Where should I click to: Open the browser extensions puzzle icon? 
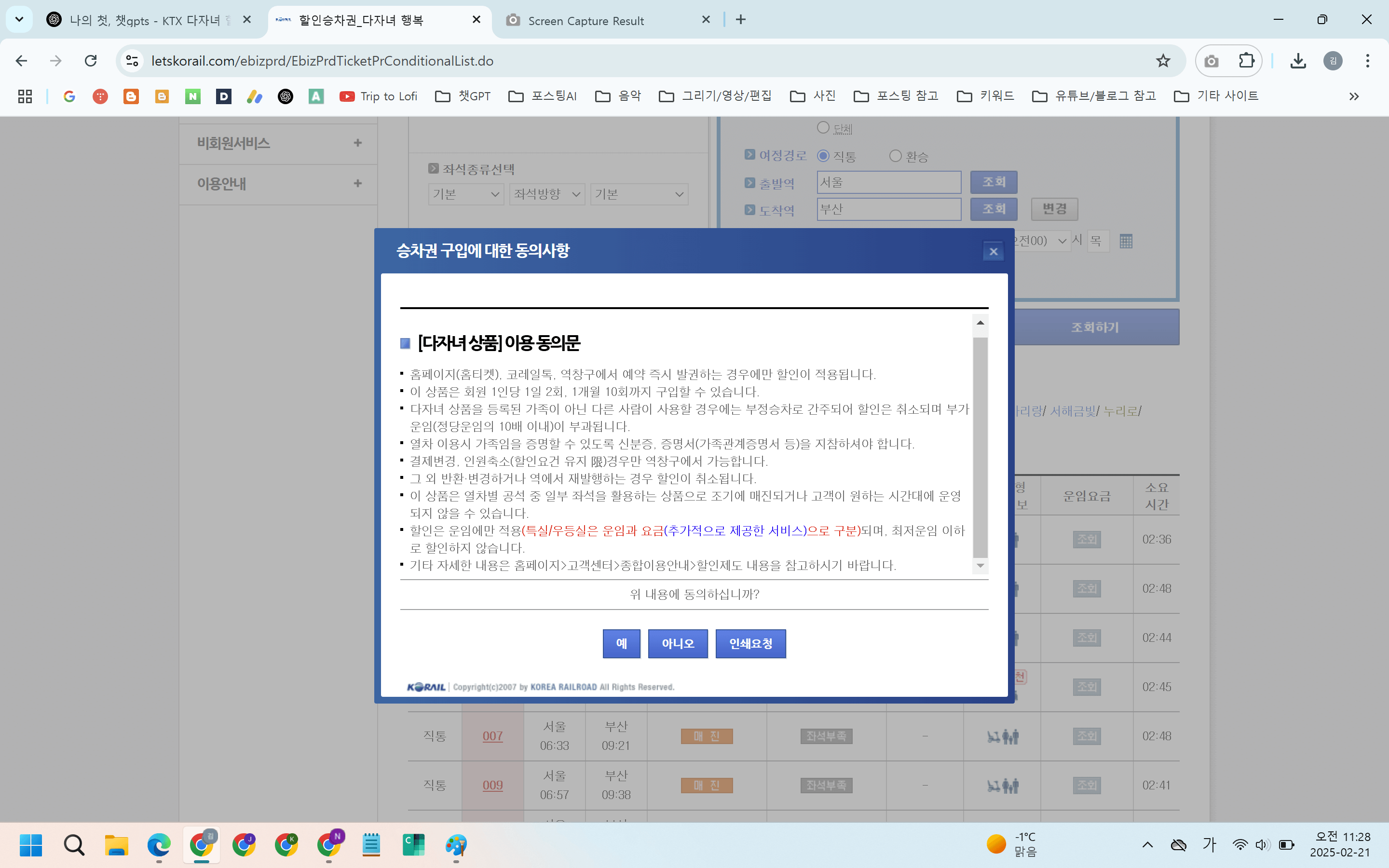point(1246,61)
